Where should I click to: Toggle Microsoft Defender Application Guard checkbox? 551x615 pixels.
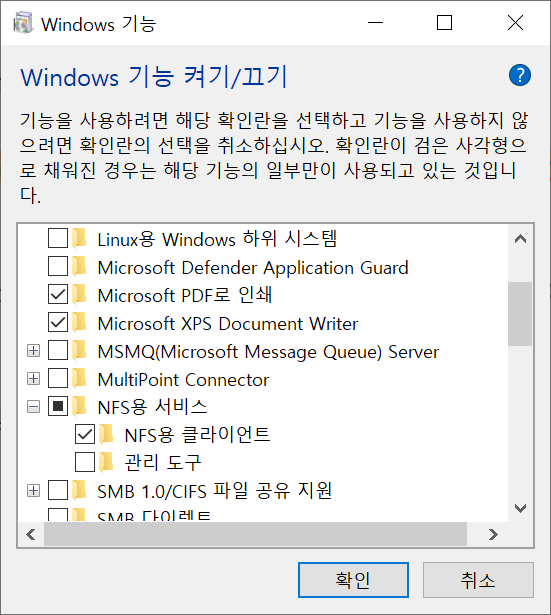tap(58, 266)
